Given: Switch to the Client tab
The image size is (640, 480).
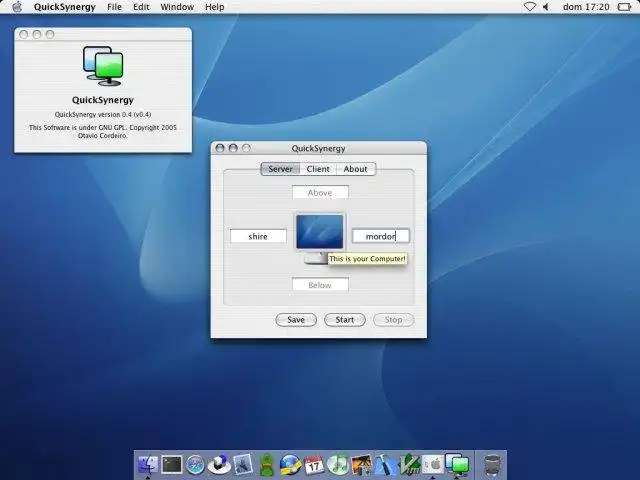Looking at the screenshot, I should pyautogui.click(x=318, y=169).
